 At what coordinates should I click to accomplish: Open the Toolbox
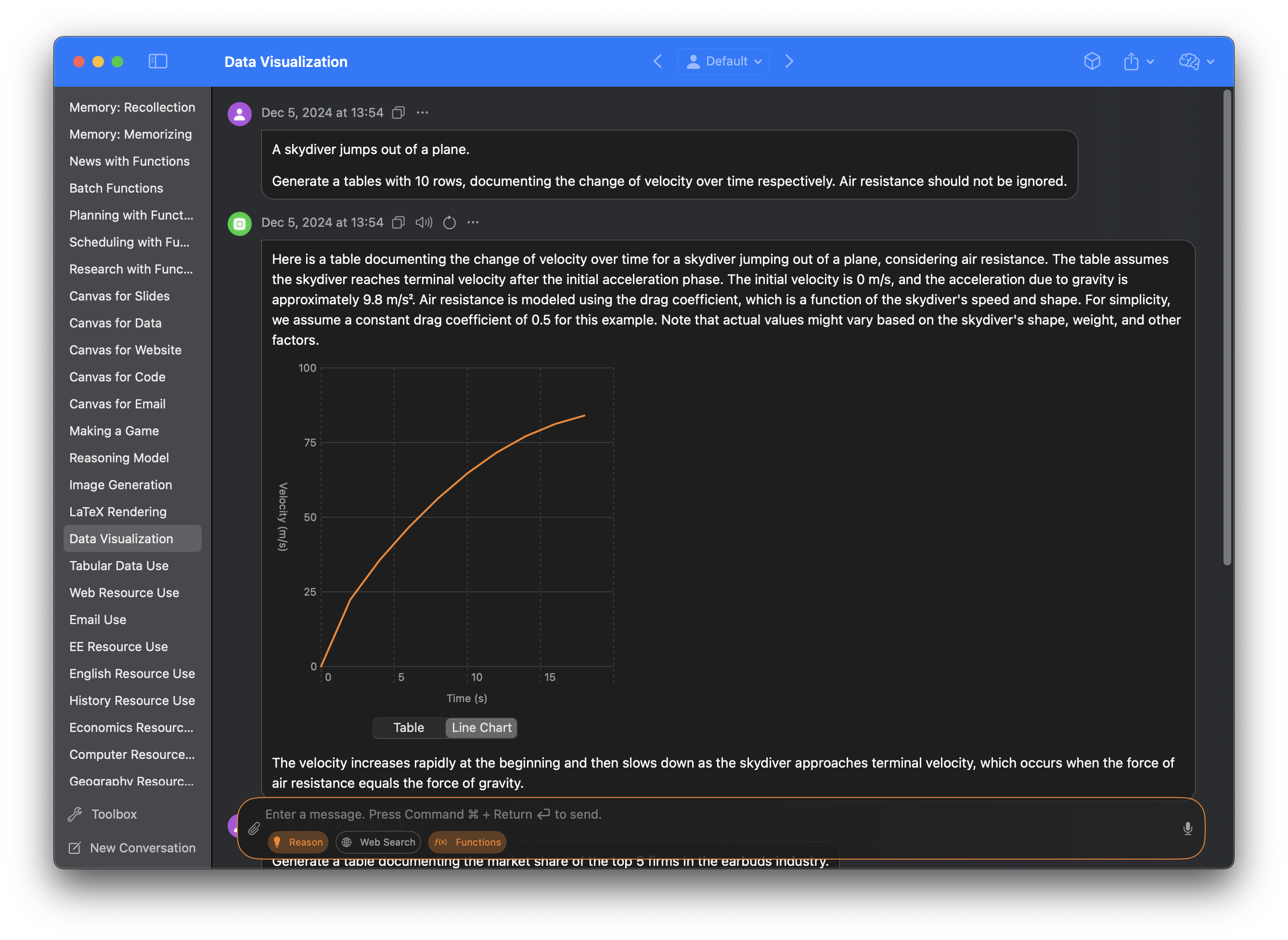114,814
